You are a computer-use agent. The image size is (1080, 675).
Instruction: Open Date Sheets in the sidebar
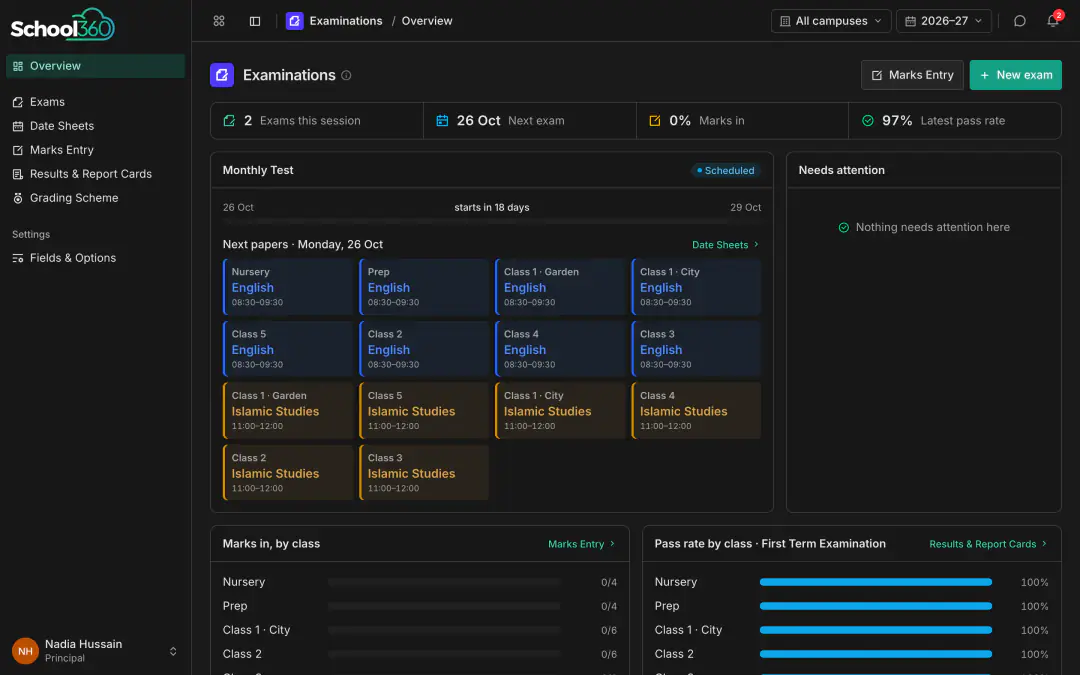coord(96,126)
